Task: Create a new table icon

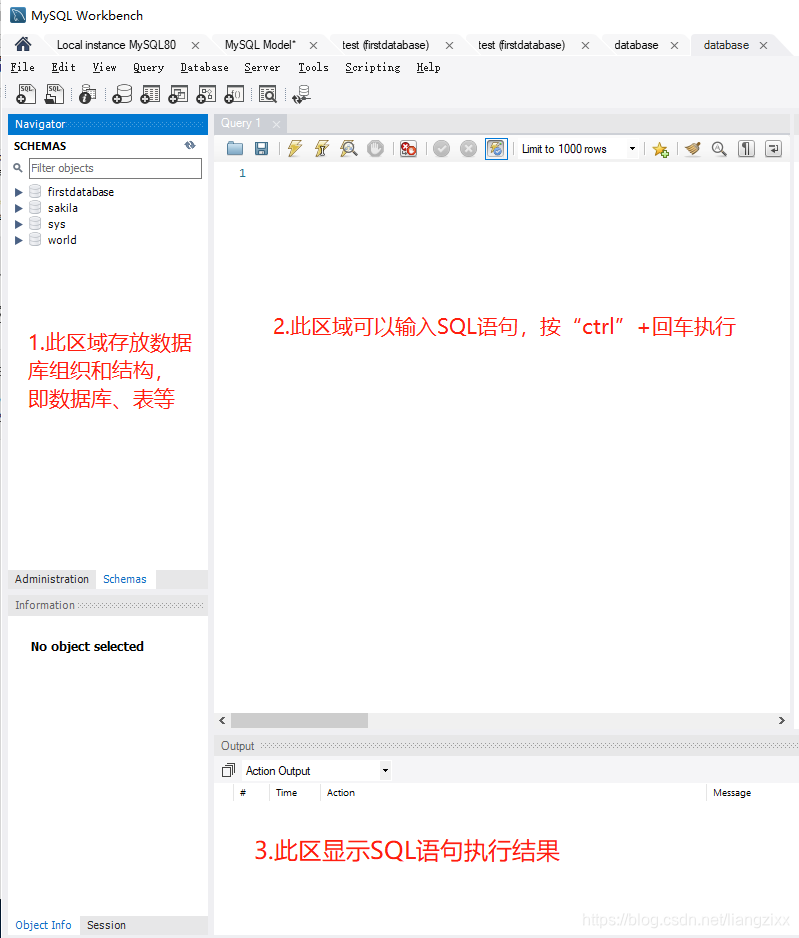Action: (x=150, y=94)
